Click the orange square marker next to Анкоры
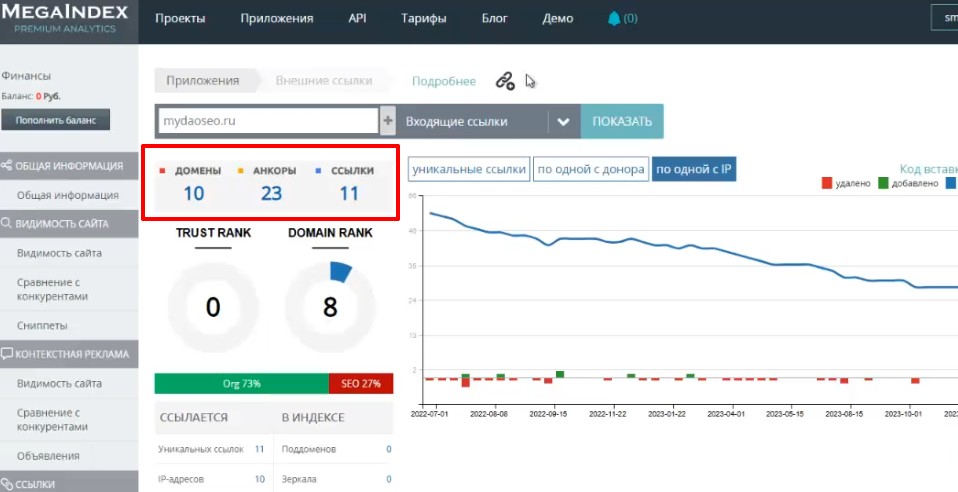The image size is (958, 492). point(241,171)
